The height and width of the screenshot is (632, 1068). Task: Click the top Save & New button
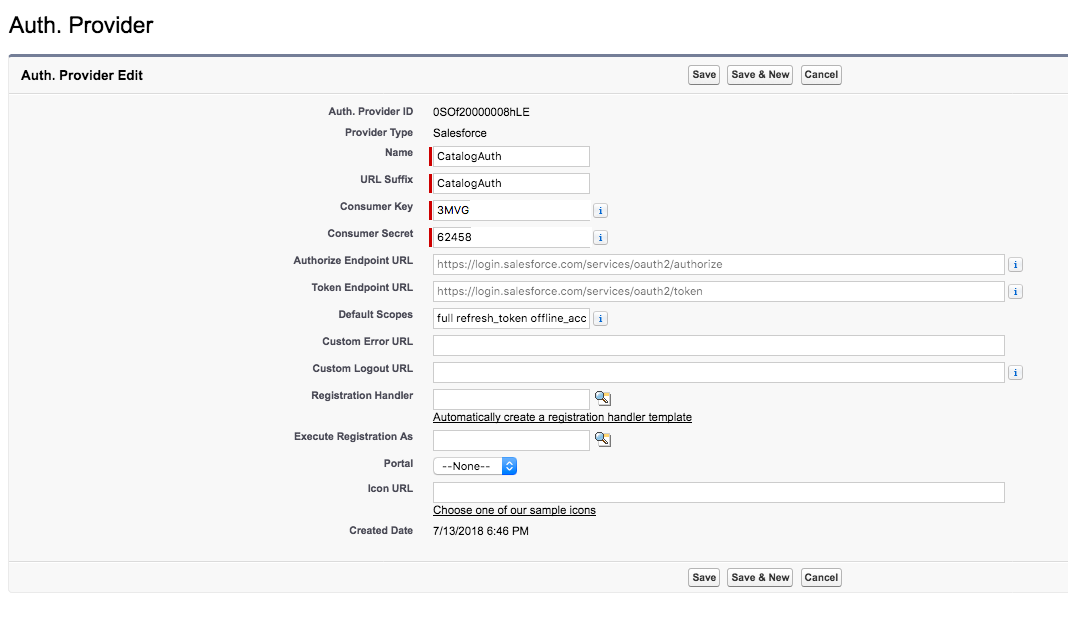pos(760,75)
